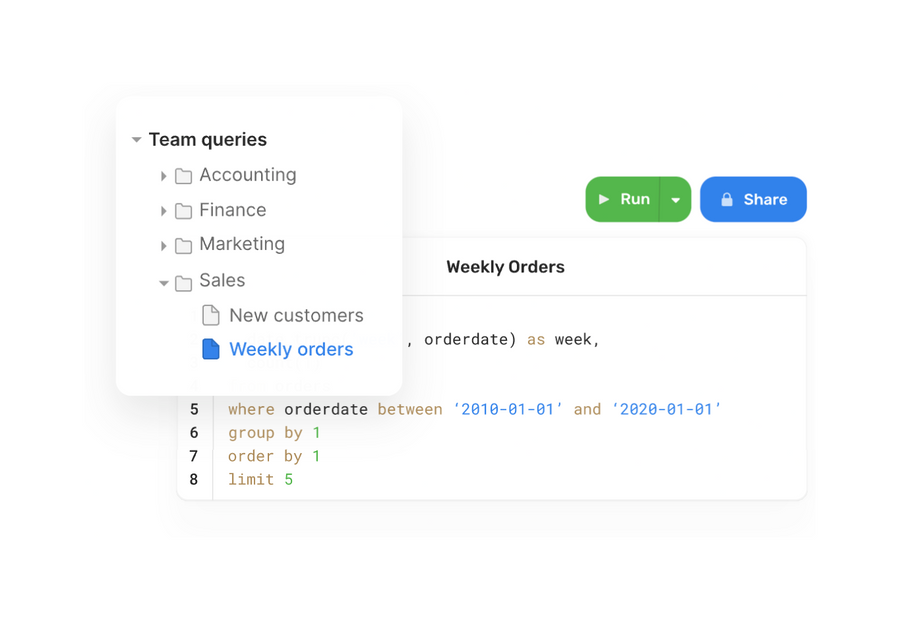The image size is (900, 622).
Task: Click the lock icon on the Share button
Action: [728, 199]
